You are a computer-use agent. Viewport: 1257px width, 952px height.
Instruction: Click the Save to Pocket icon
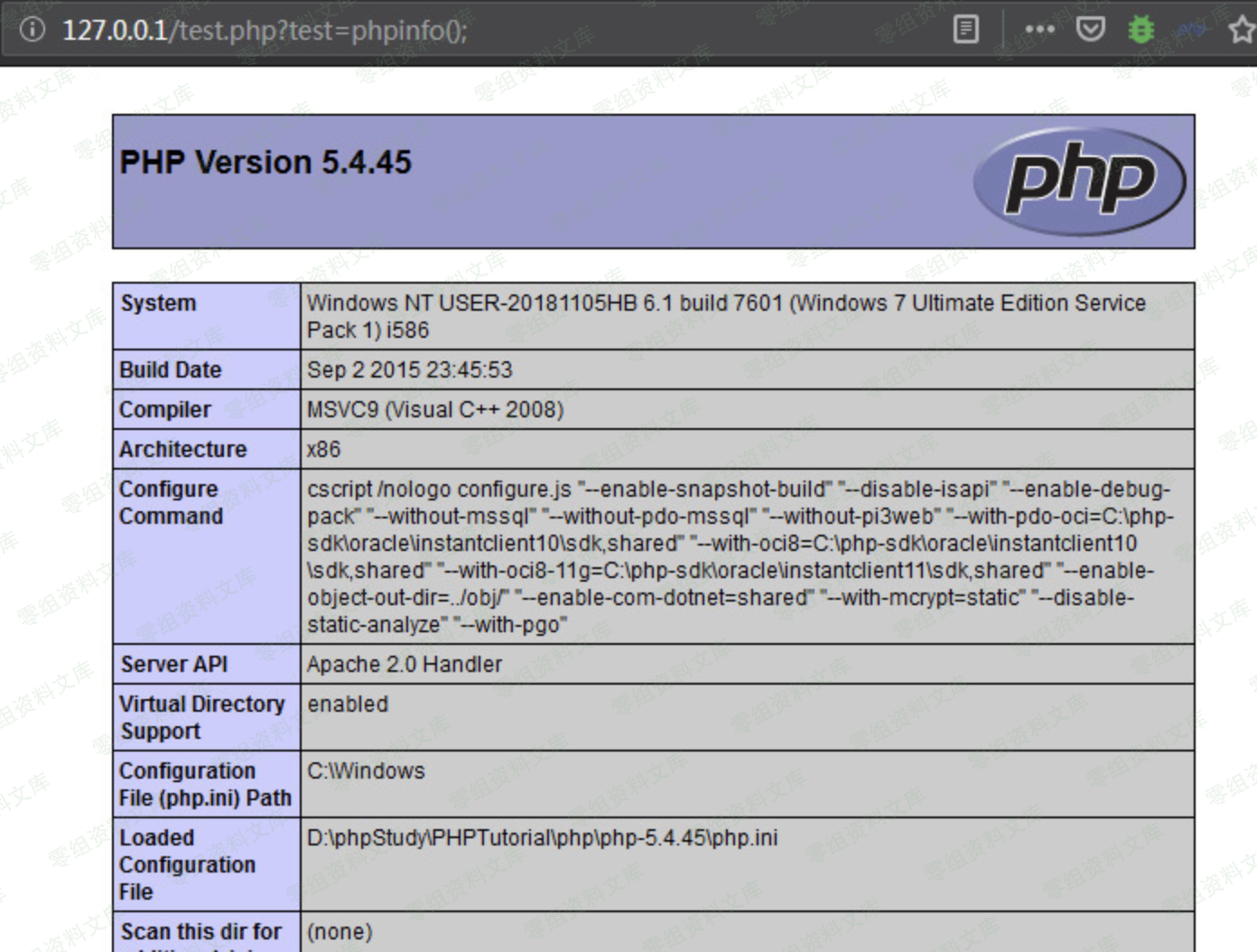(x=1090, y=30)
